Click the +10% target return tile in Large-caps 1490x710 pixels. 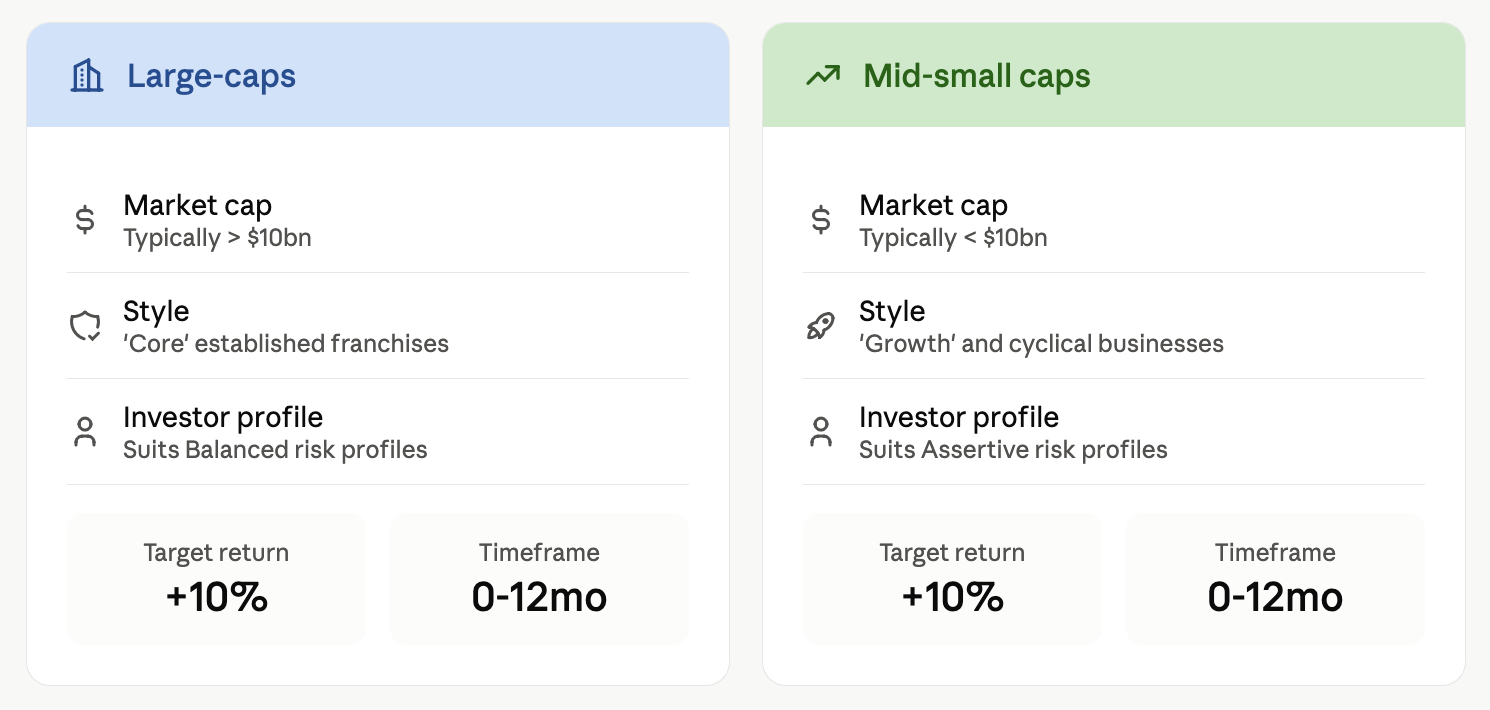[216, 579]
